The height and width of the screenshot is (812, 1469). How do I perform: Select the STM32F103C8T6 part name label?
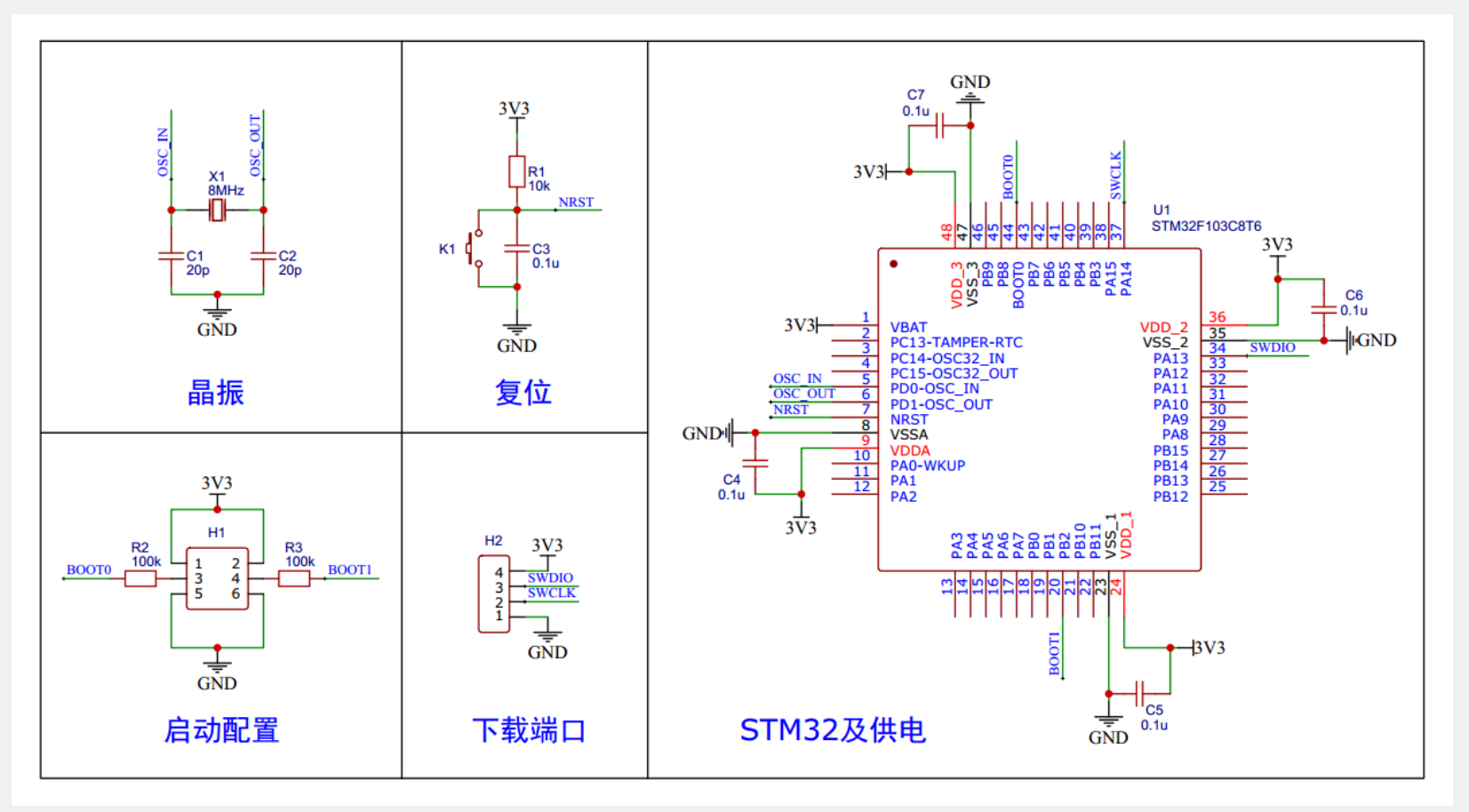[x=1206, y=227]
